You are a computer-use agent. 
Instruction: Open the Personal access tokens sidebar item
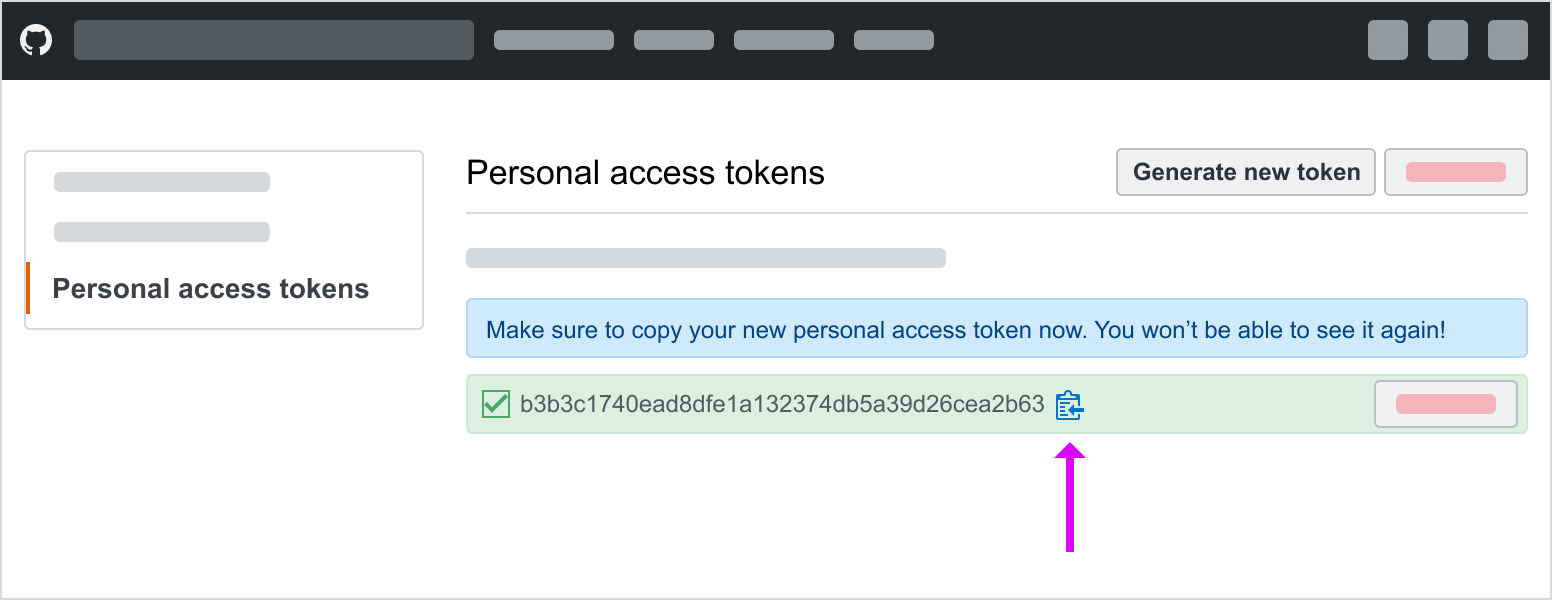211,289
